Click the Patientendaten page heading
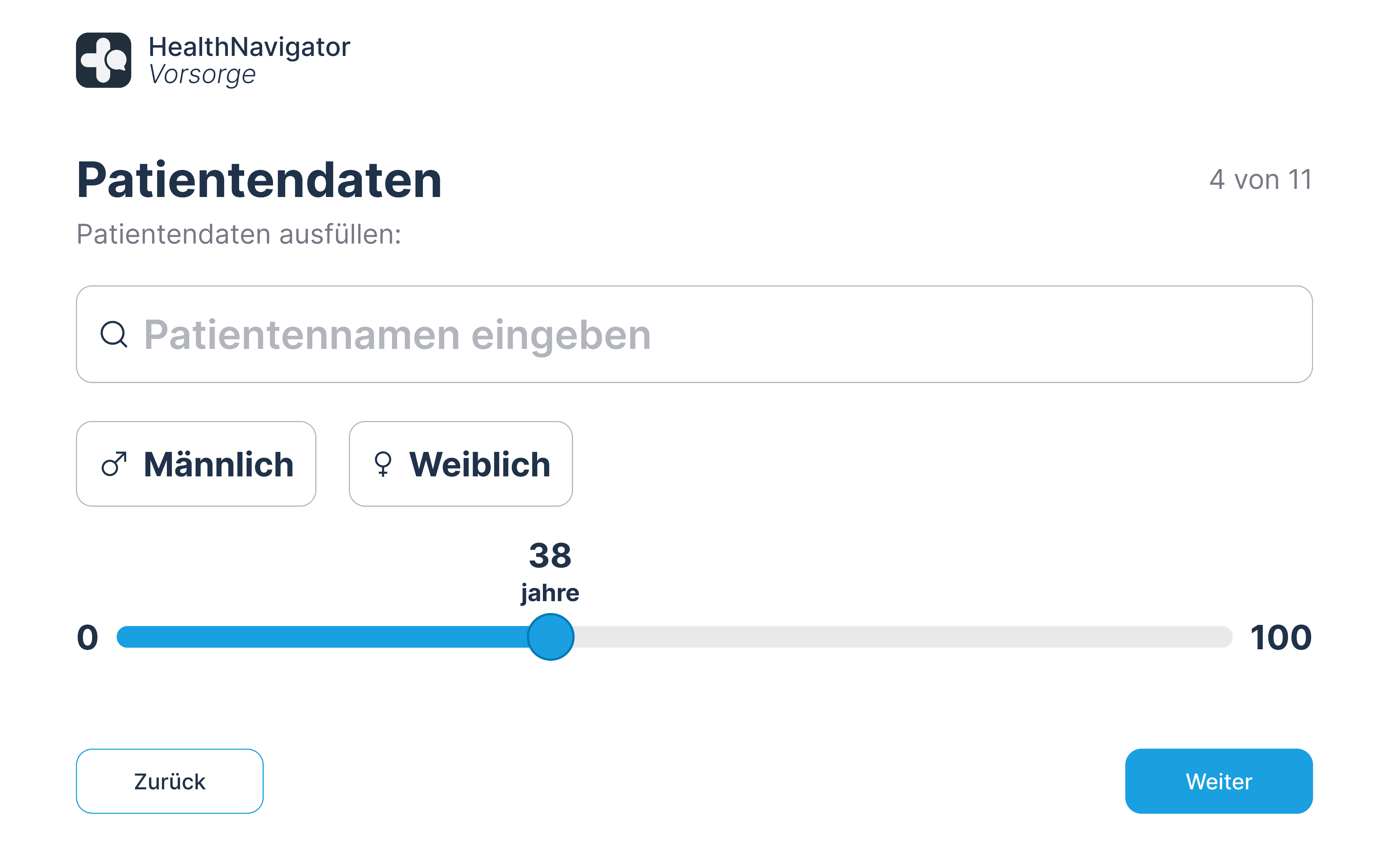Screen dimensions: 1389x868 [259, 180]
